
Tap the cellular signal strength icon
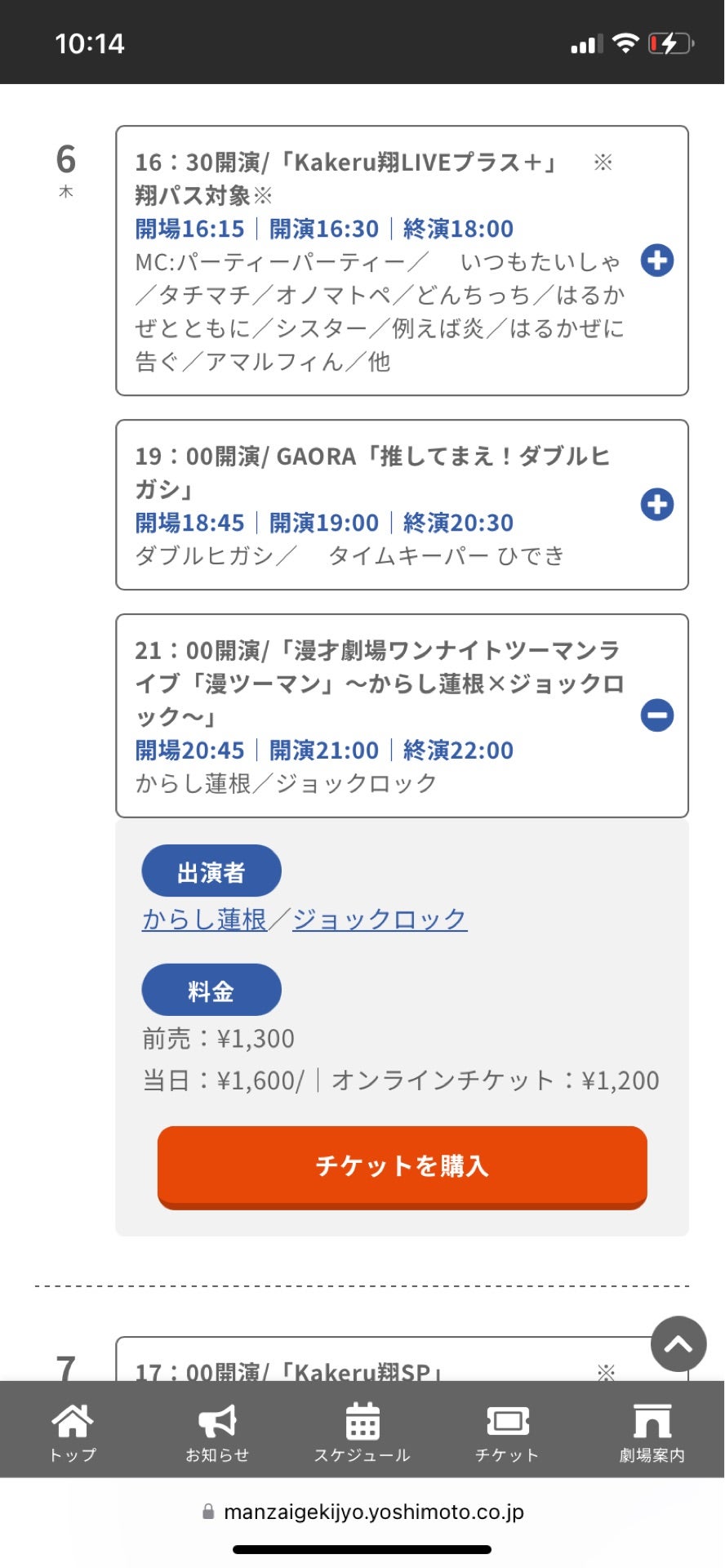tap(586, 43)
